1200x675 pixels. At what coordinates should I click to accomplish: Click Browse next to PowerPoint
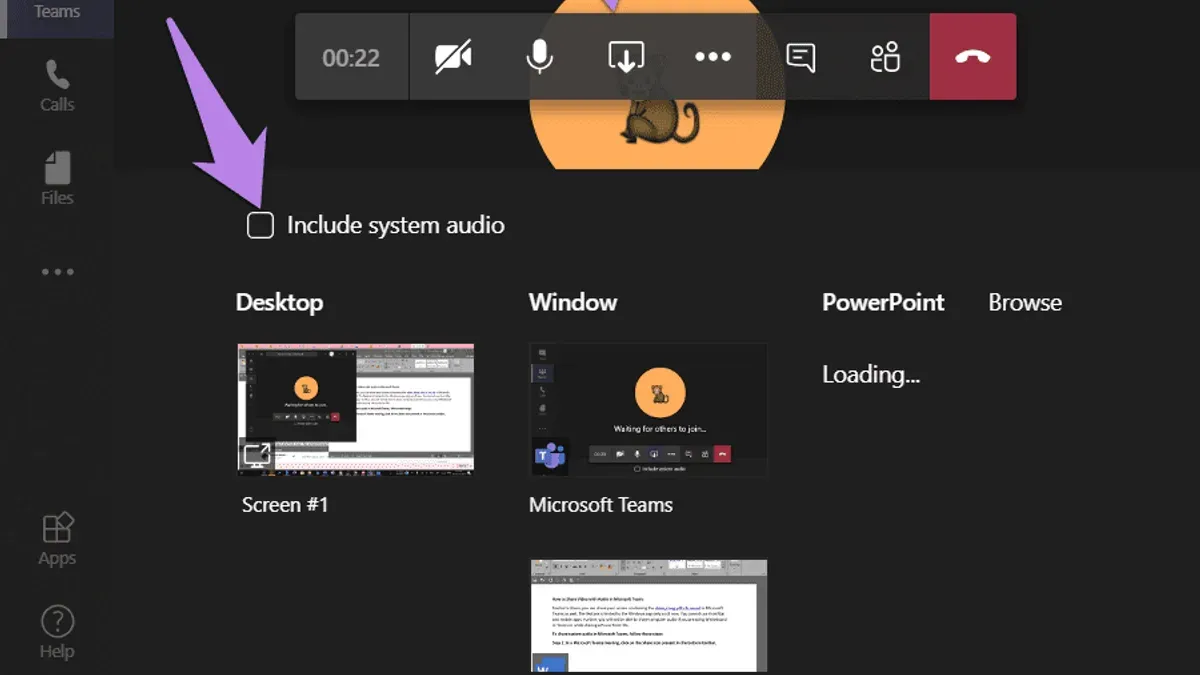tap(1025, 303)
